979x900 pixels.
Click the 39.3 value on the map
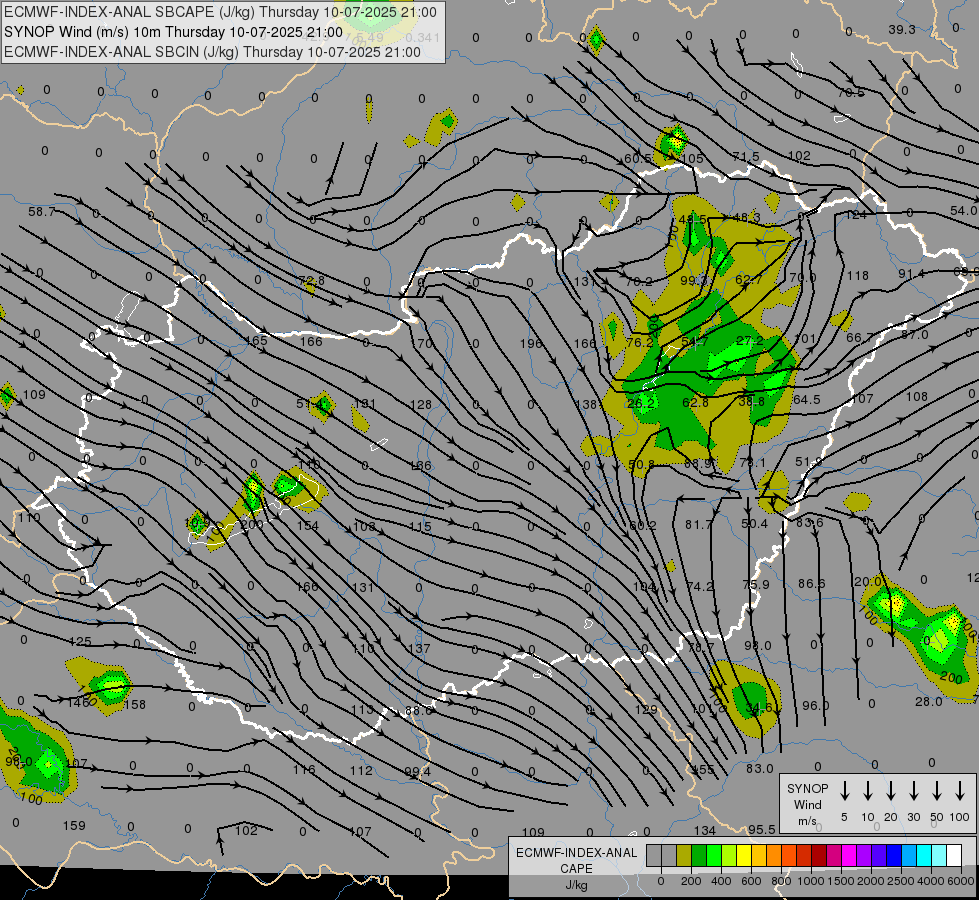tap(902, 30)
